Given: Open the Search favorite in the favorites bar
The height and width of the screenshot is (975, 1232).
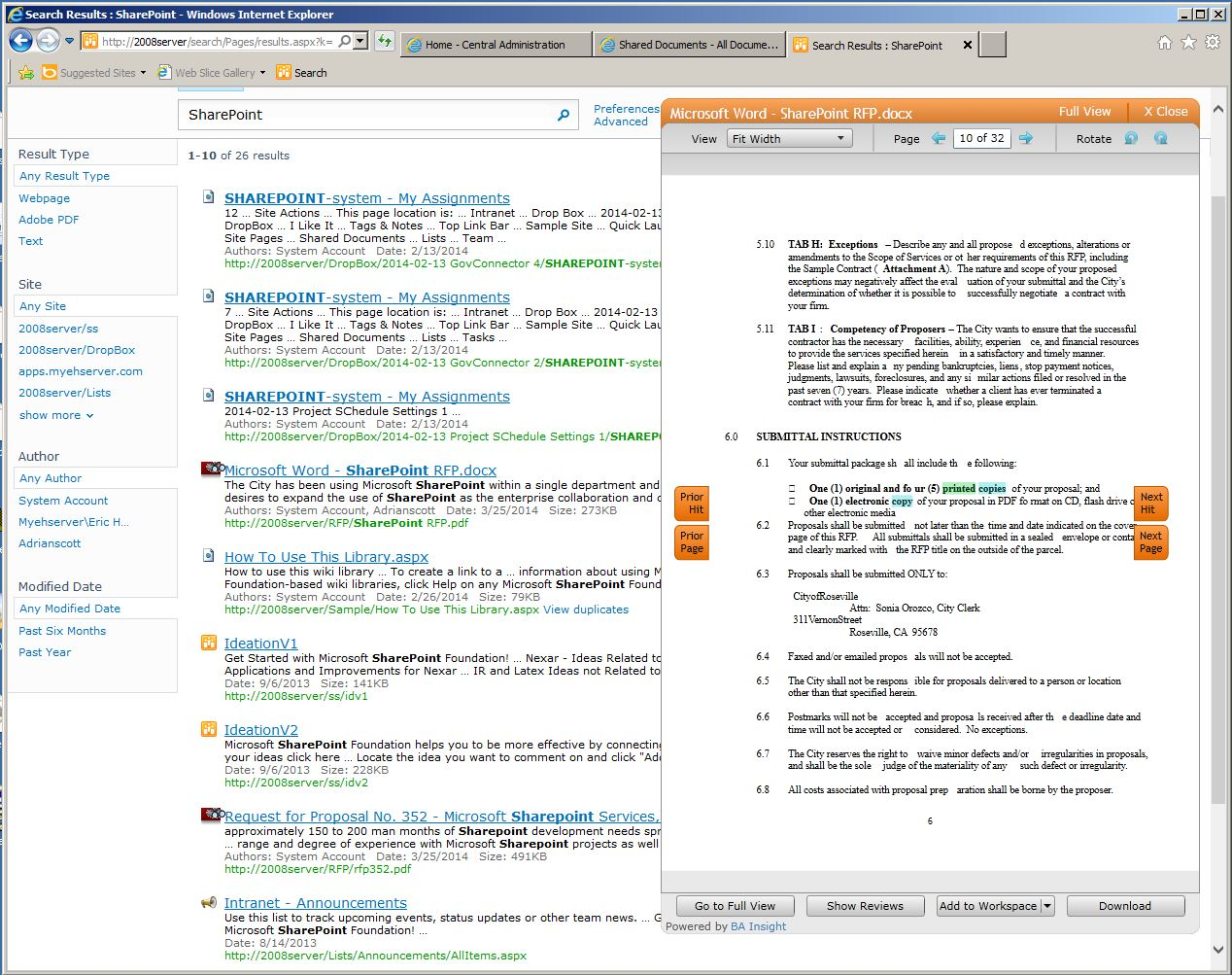Looking at the screenshot, I should coord(301,73).
